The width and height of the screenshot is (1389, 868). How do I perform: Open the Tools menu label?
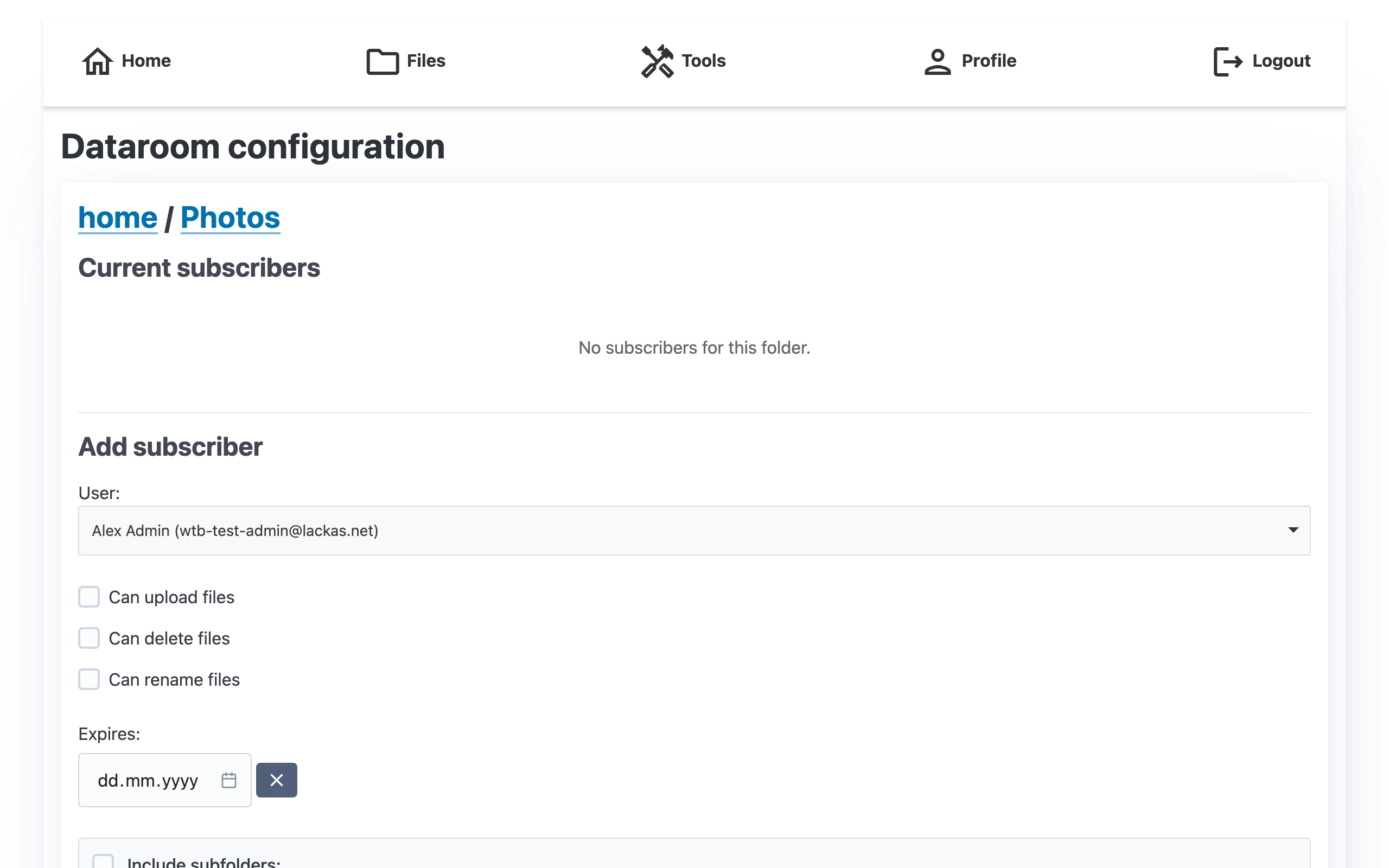click(x=703, y=61)
